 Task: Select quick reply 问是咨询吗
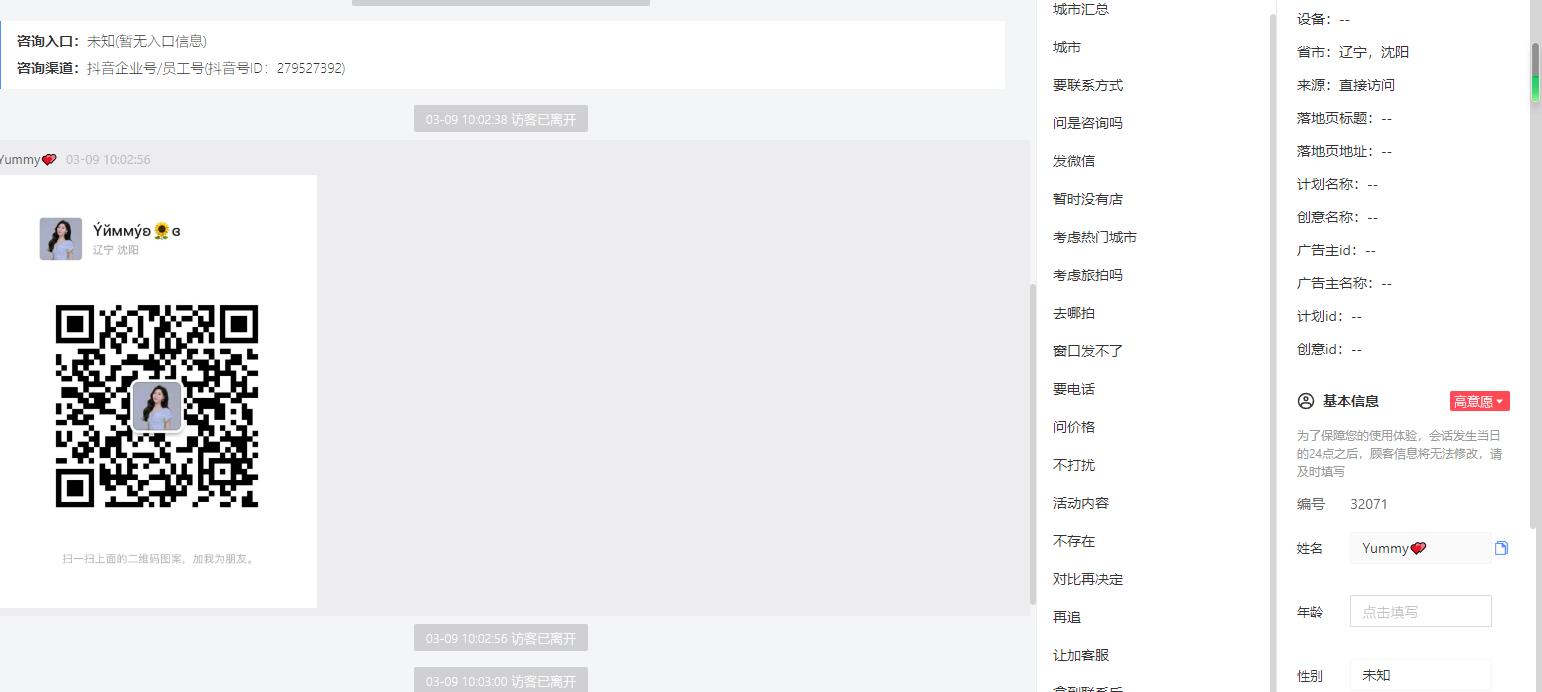point(1088,123)
